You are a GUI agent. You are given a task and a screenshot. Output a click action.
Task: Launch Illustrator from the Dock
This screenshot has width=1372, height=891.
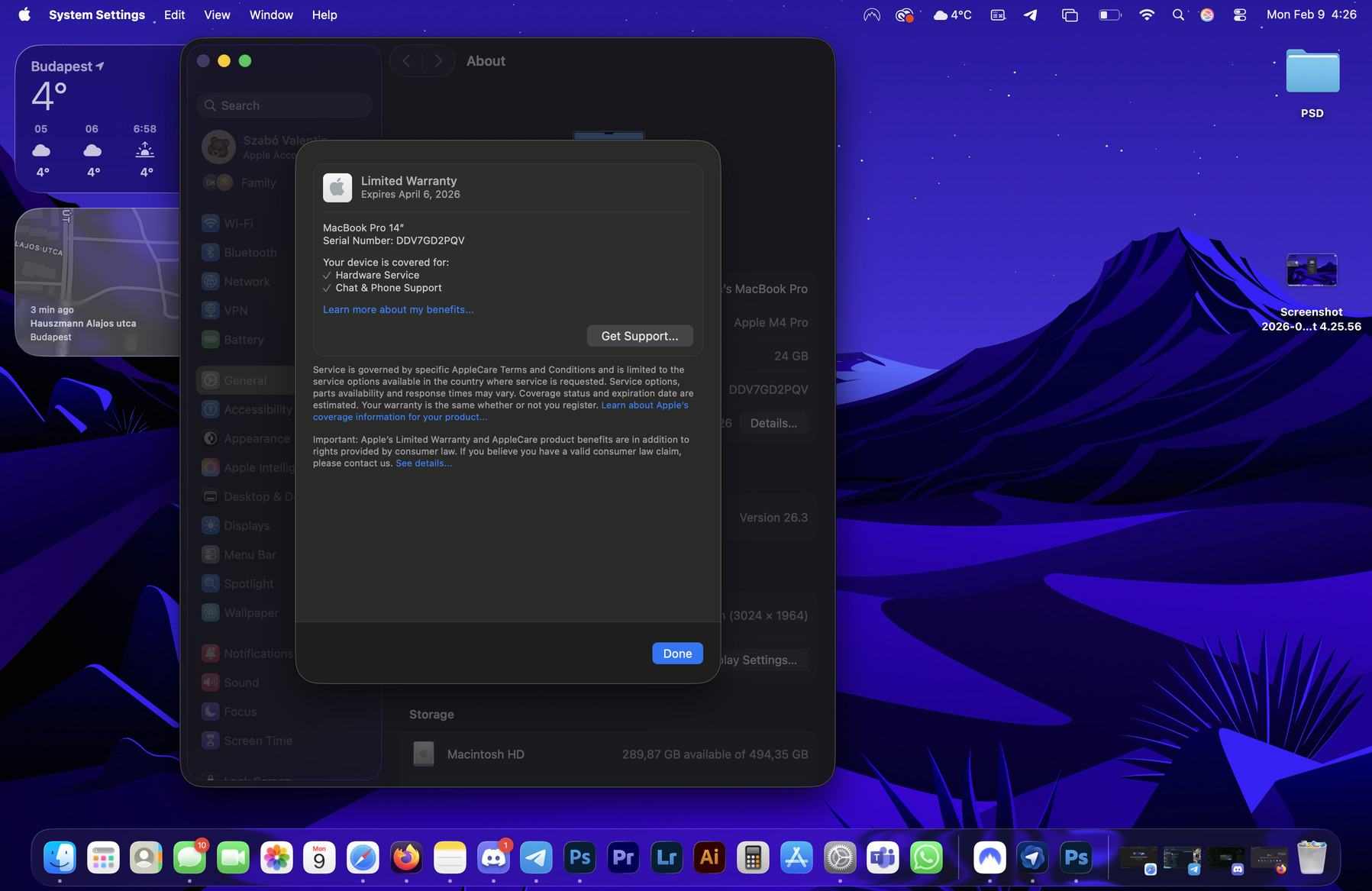(x=709, y=857)
